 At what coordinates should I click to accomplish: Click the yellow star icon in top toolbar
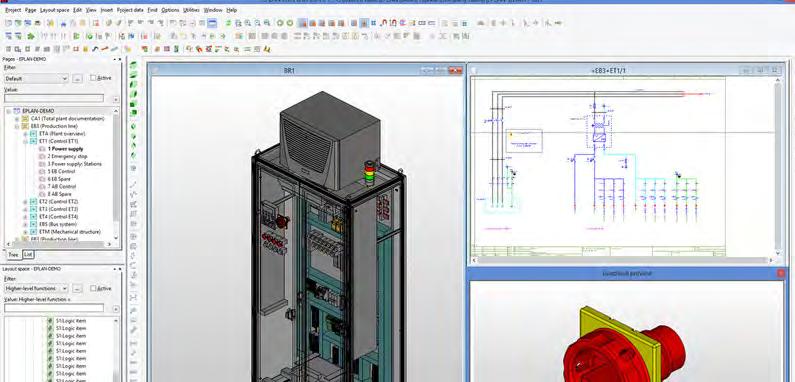[x=50, y=23]
